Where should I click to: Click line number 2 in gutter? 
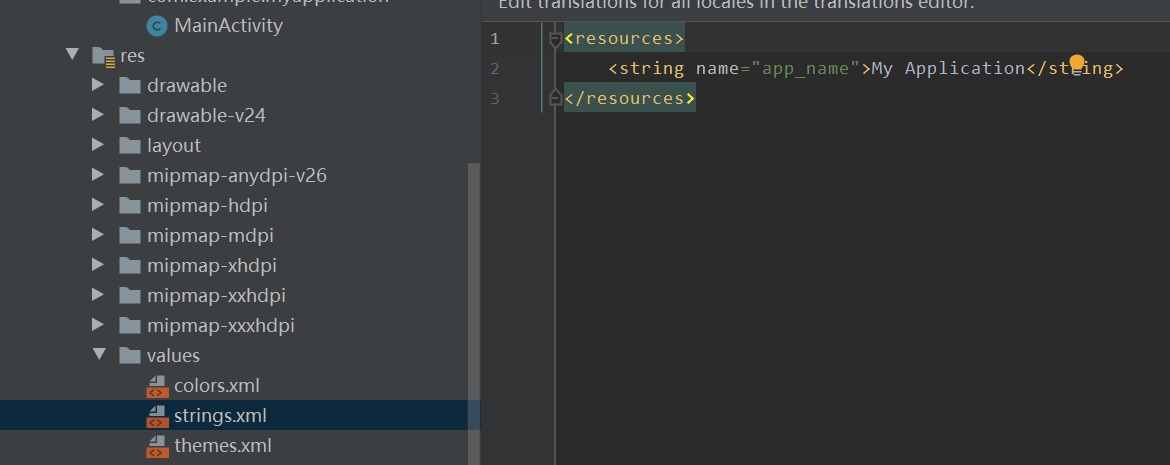click(494, 69)
